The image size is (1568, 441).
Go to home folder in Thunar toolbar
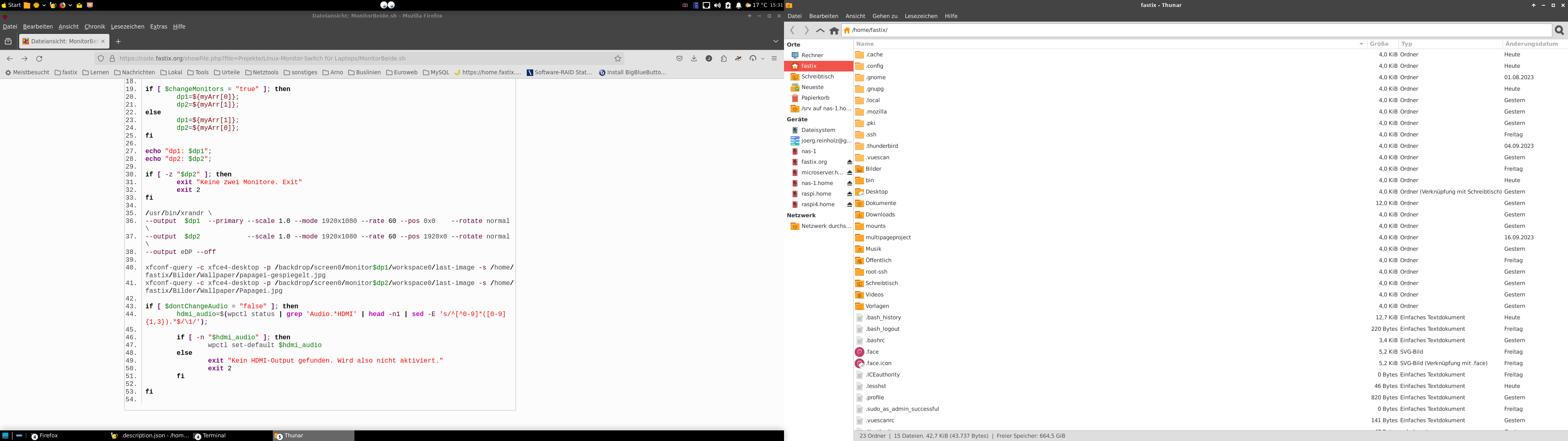coord(834,31)
